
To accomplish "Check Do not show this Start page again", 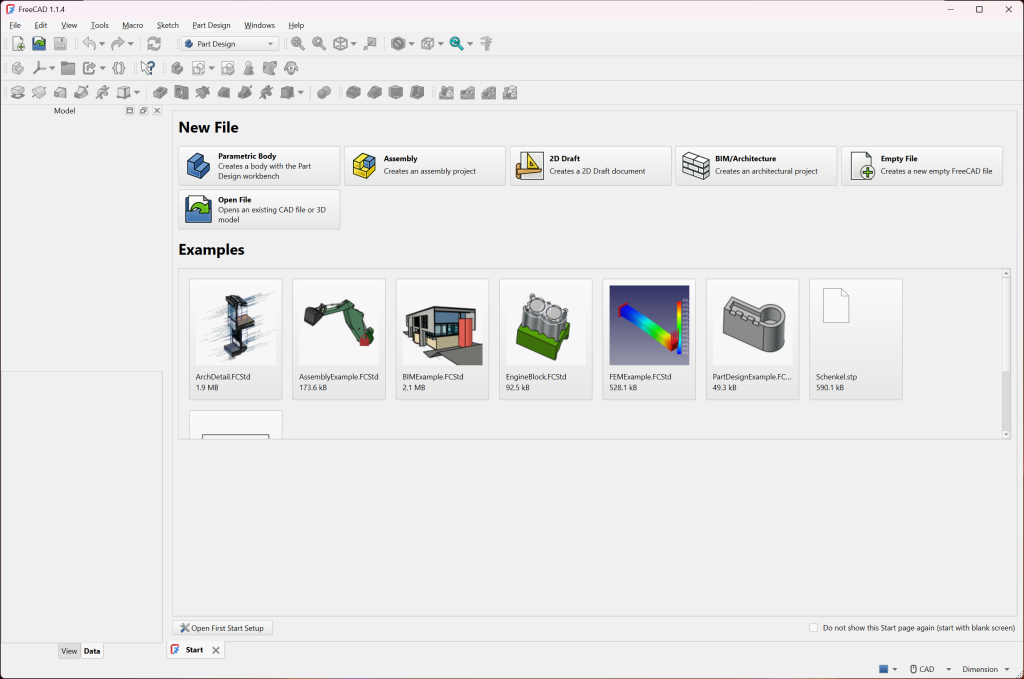I will pyautogui.click(x=814, y=627).
